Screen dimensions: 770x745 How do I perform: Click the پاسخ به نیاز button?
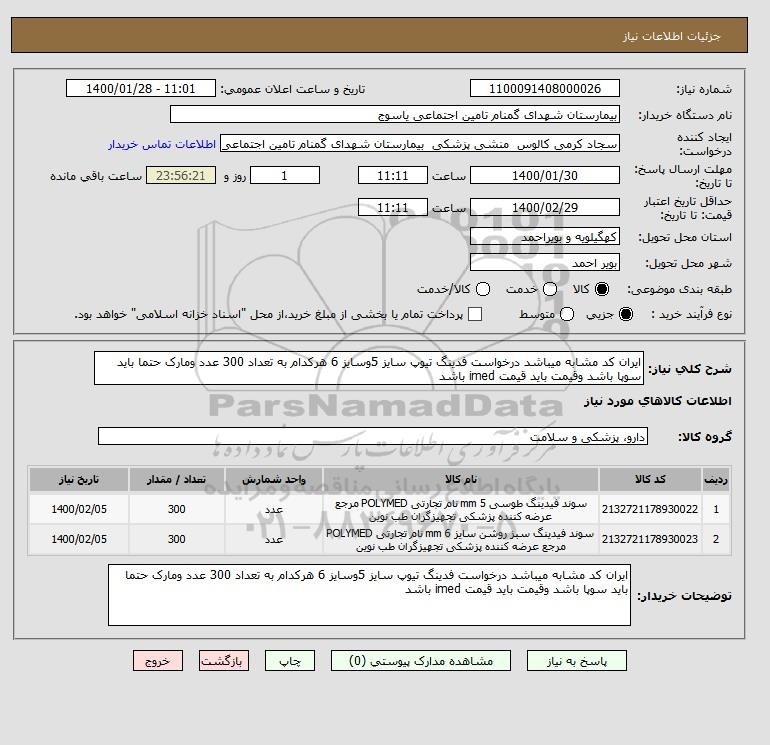coord(577,661)
